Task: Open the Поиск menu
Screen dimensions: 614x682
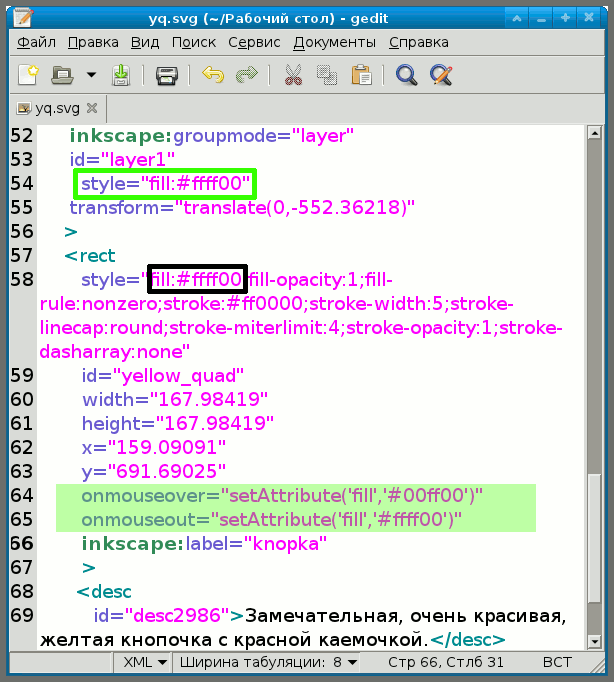Action: (194, 42)
